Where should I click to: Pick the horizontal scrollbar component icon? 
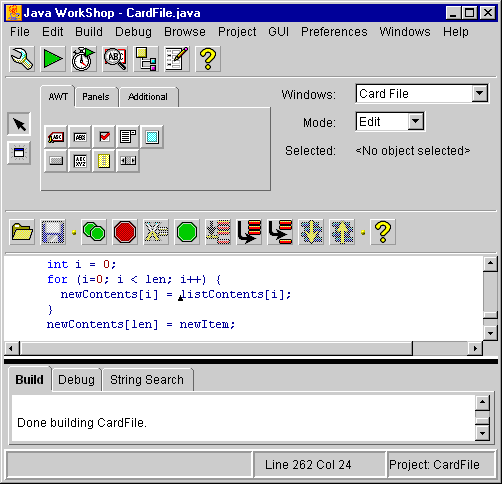128,161
